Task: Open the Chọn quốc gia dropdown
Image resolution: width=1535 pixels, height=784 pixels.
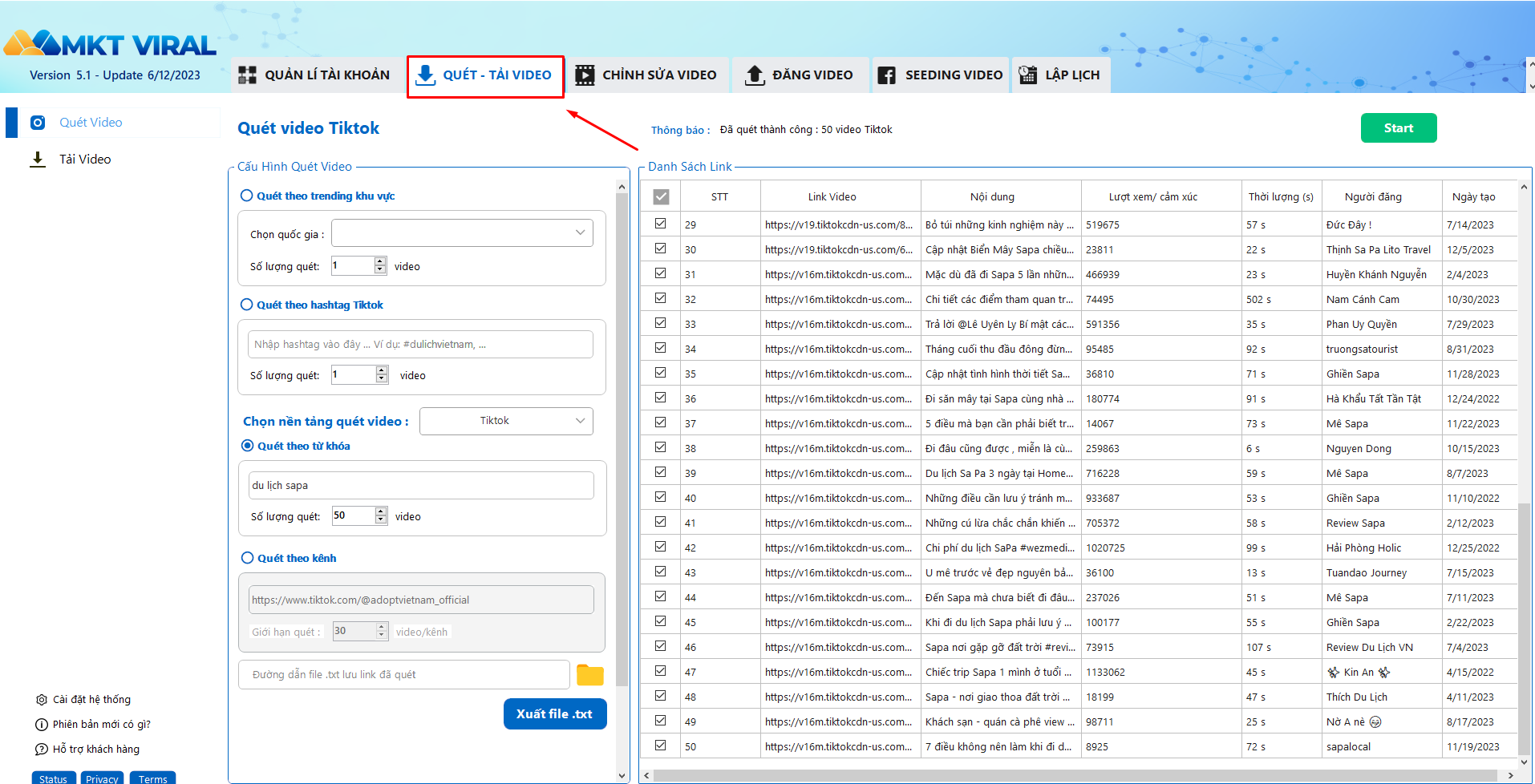Action: pos(463,233)
